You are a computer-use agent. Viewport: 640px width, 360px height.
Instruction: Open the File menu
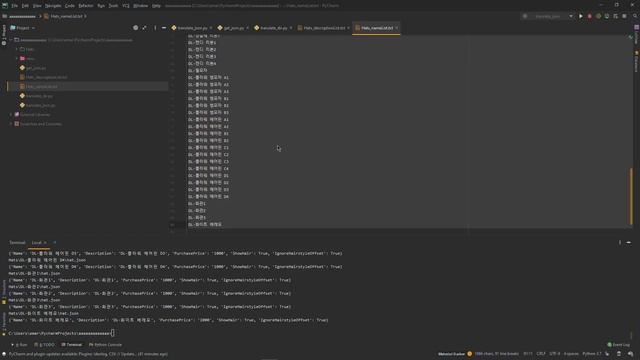pyautogui.click(x=14, y=6)
